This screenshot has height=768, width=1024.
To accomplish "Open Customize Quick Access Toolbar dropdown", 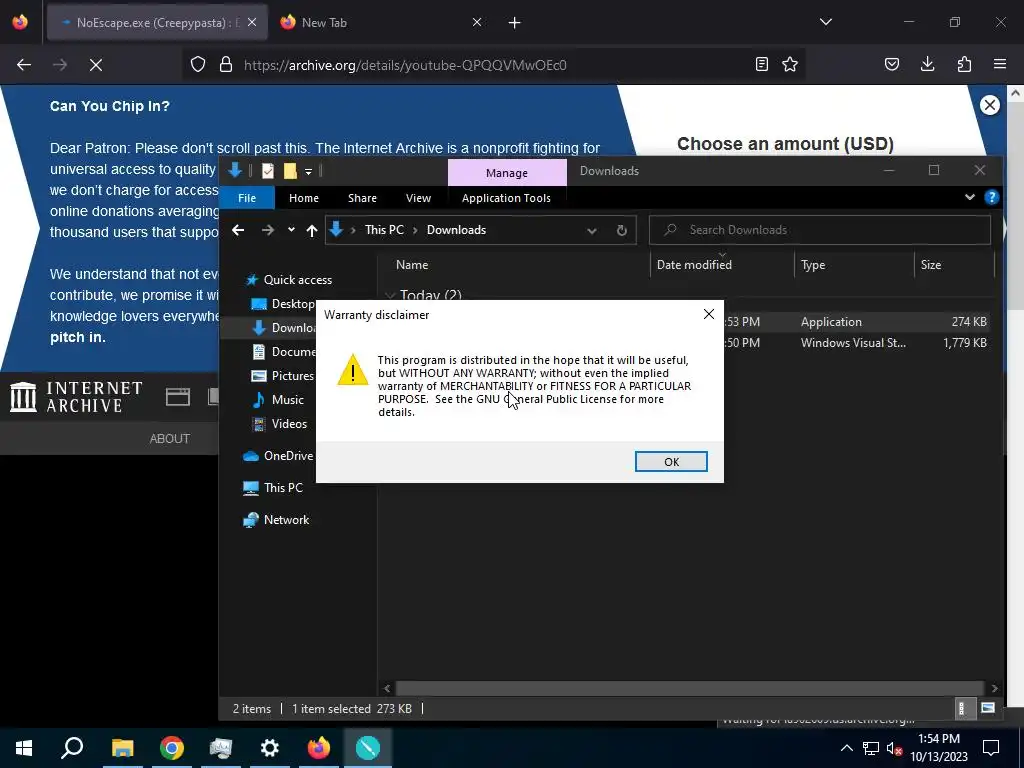I will 308,172.
